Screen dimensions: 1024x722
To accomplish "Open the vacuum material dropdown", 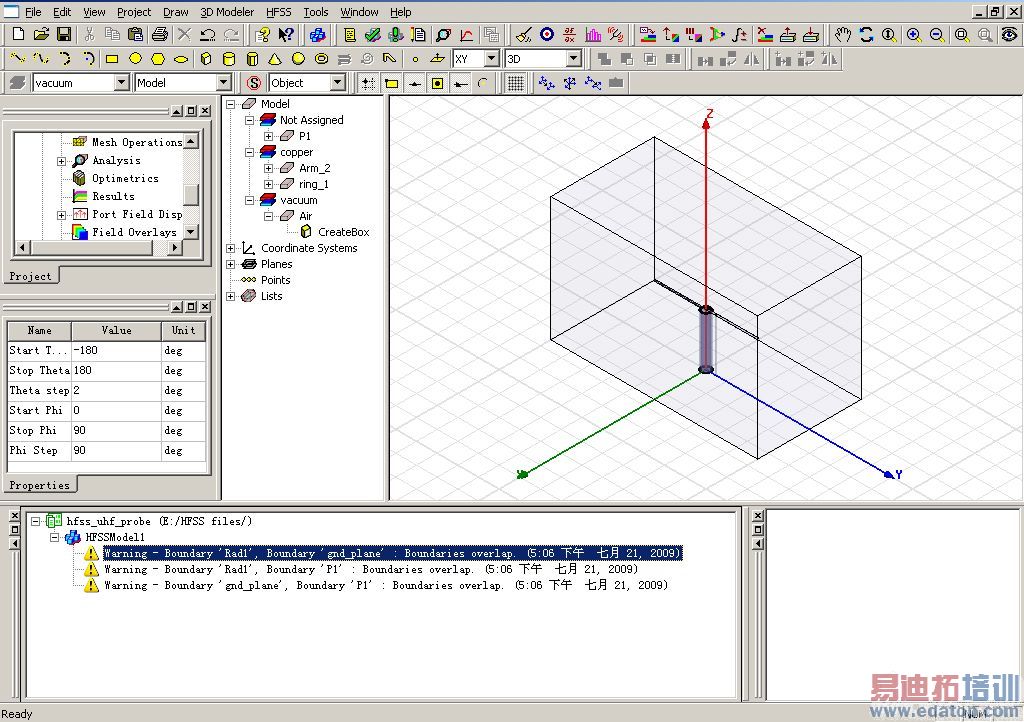I will 122,83.
